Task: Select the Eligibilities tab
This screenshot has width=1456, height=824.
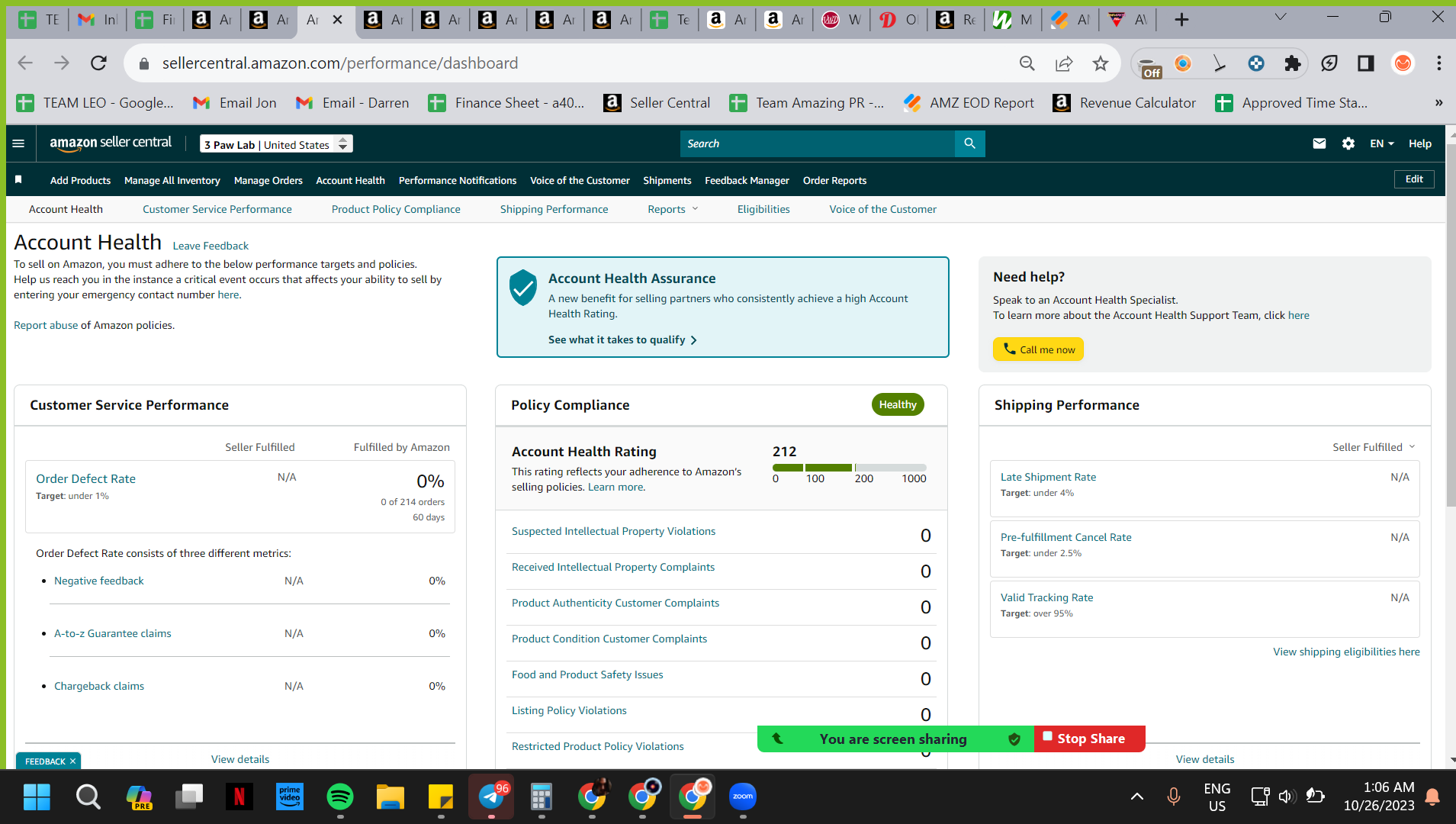Action: [763, 209]
